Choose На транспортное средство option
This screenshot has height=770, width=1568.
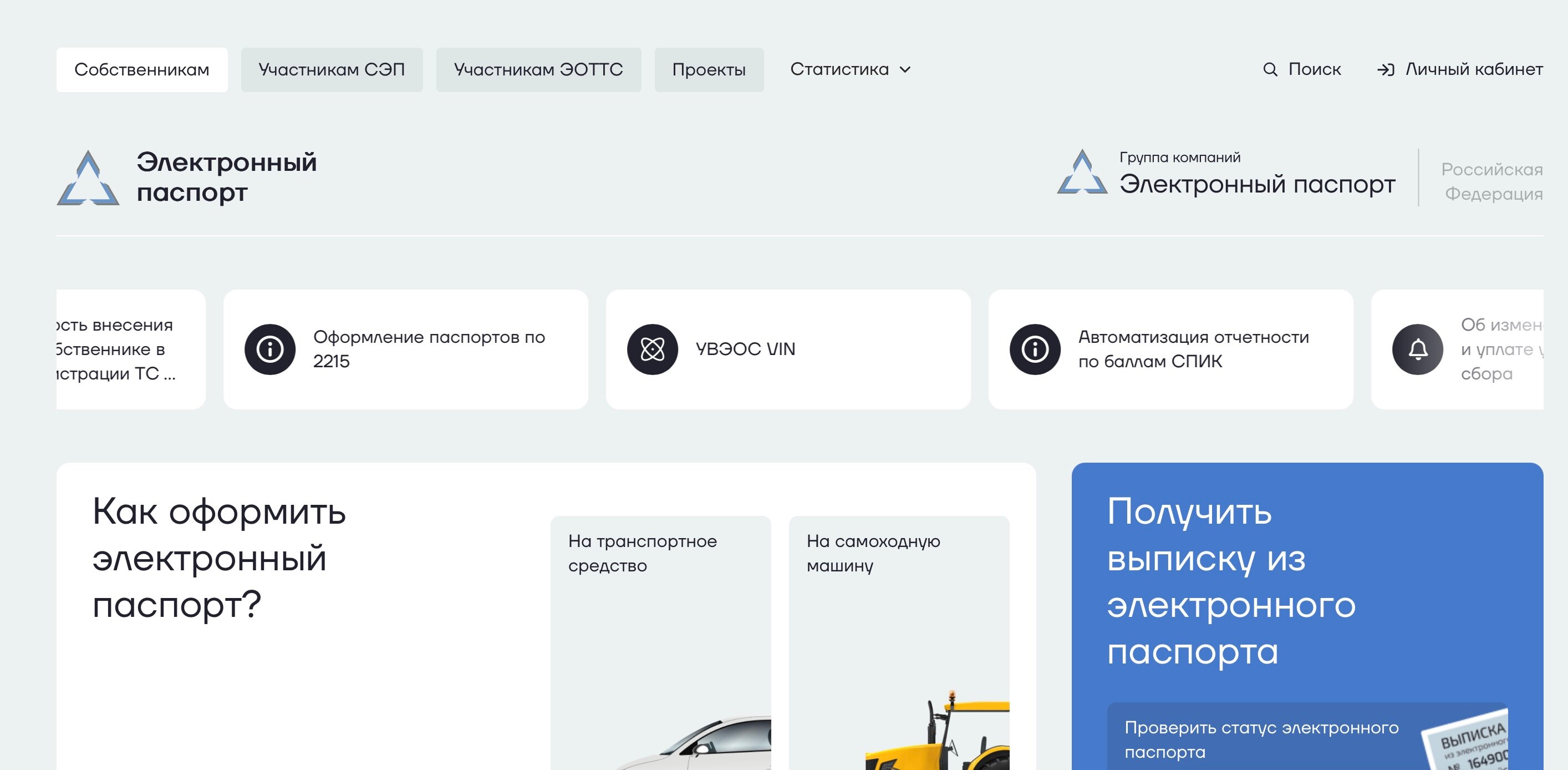click(x=661, y=642)
